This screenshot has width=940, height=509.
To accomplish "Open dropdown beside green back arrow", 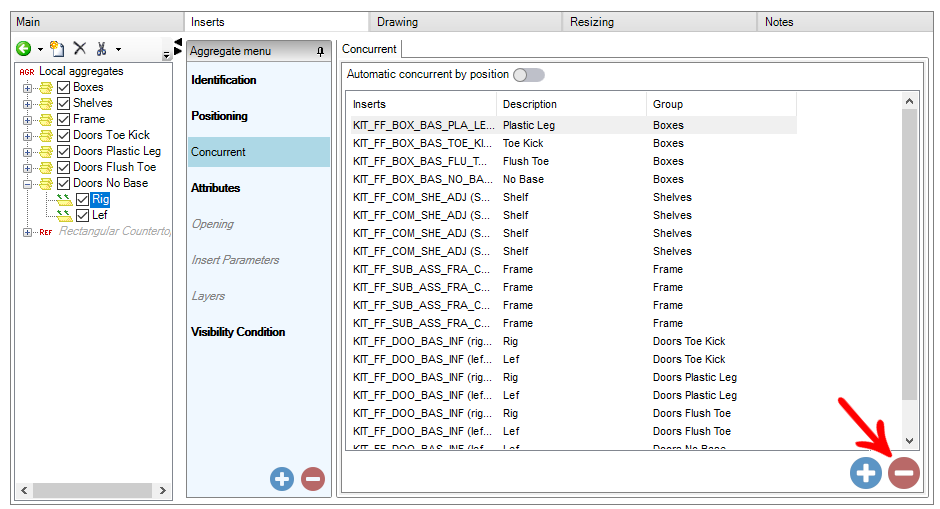I will click(x=40, y=49).
